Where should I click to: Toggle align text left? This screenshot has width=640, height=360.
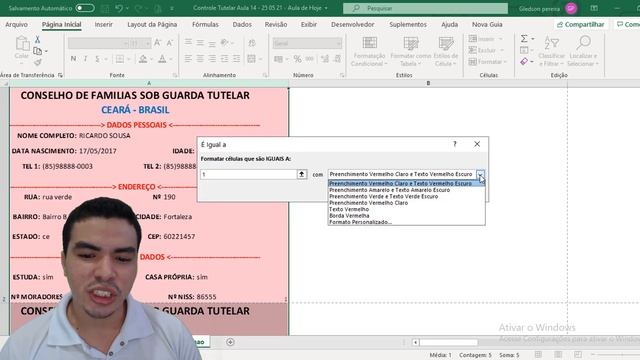click(188, 59)
